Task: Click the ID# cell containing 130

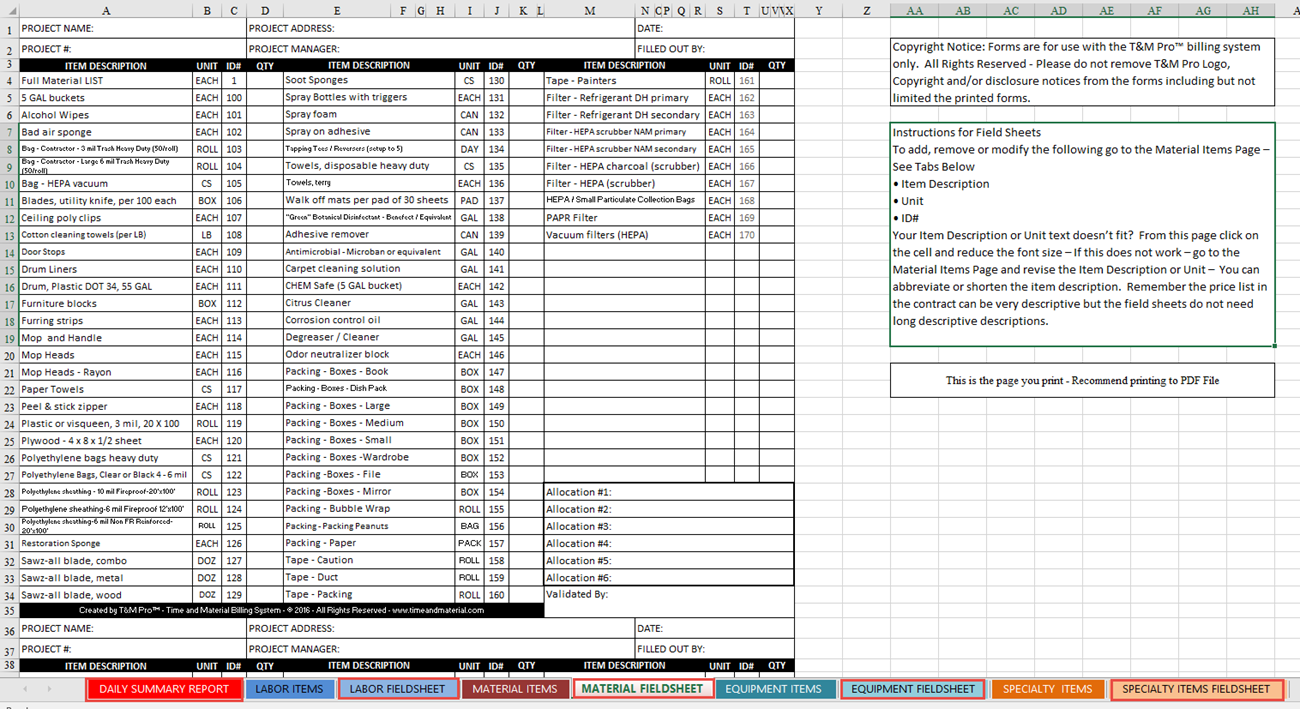Action: click(497, 80)
